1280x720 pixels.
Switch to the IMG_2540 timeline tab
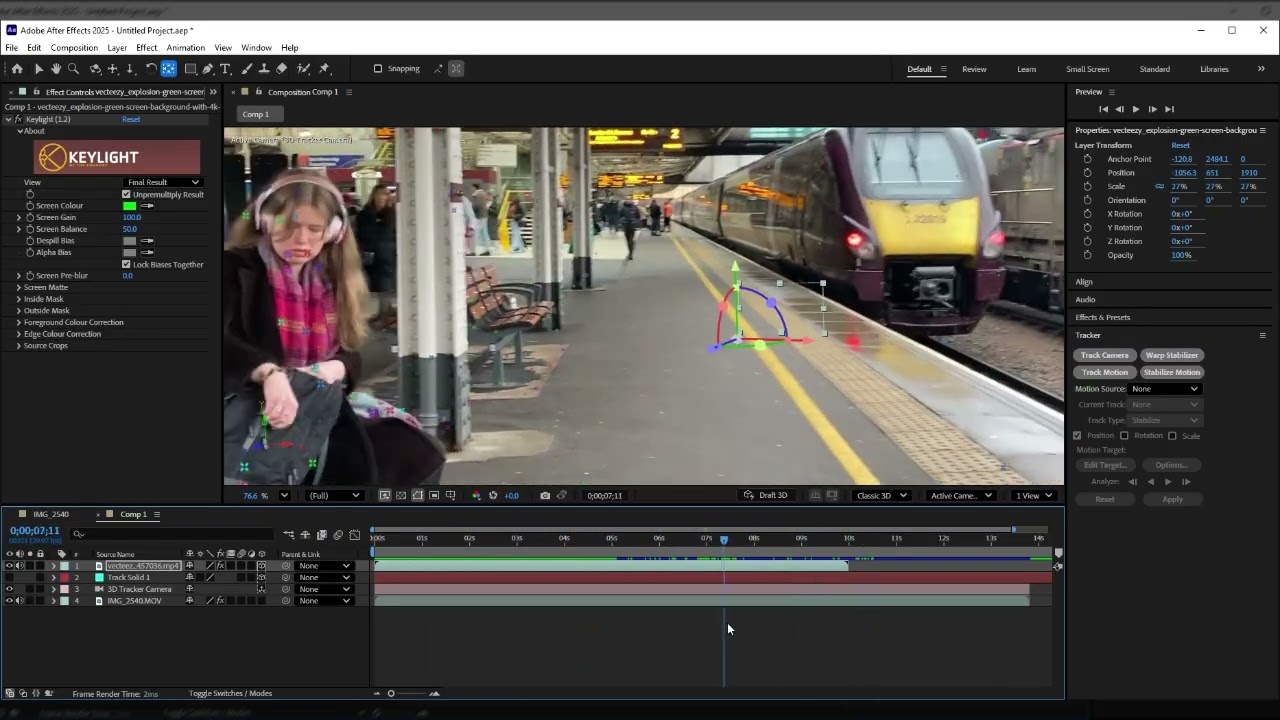click(x=51, y=515)
